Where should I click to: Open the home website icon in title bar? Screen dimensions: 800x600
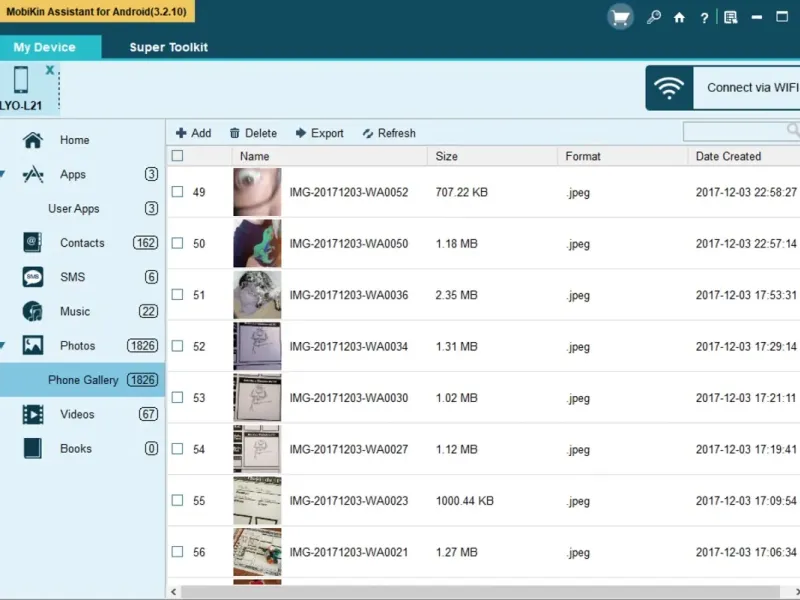point(679,18)
